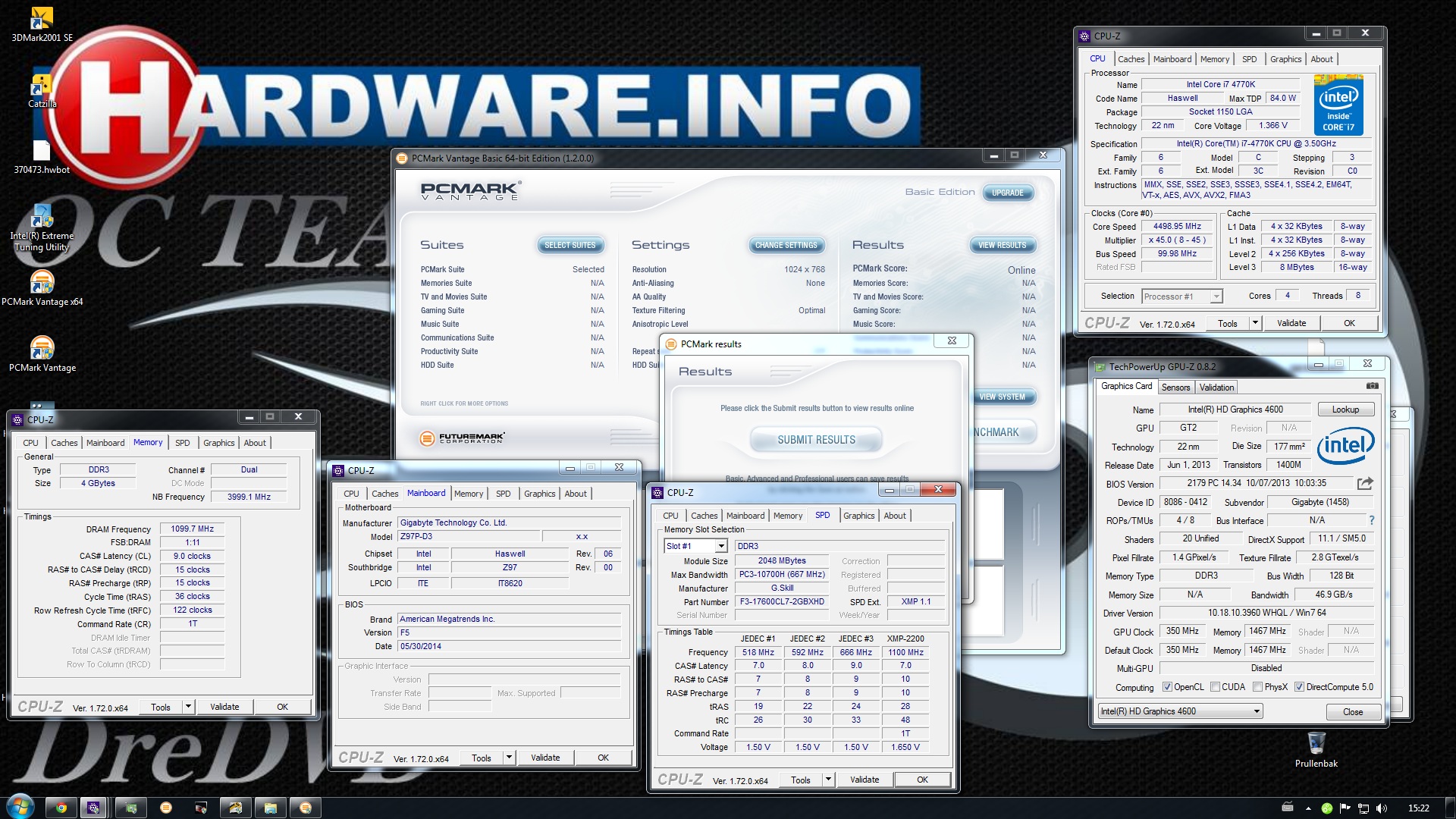Click the network tray icon
The height and width of the screenshot is (819, 1456).
(1363, 808)
